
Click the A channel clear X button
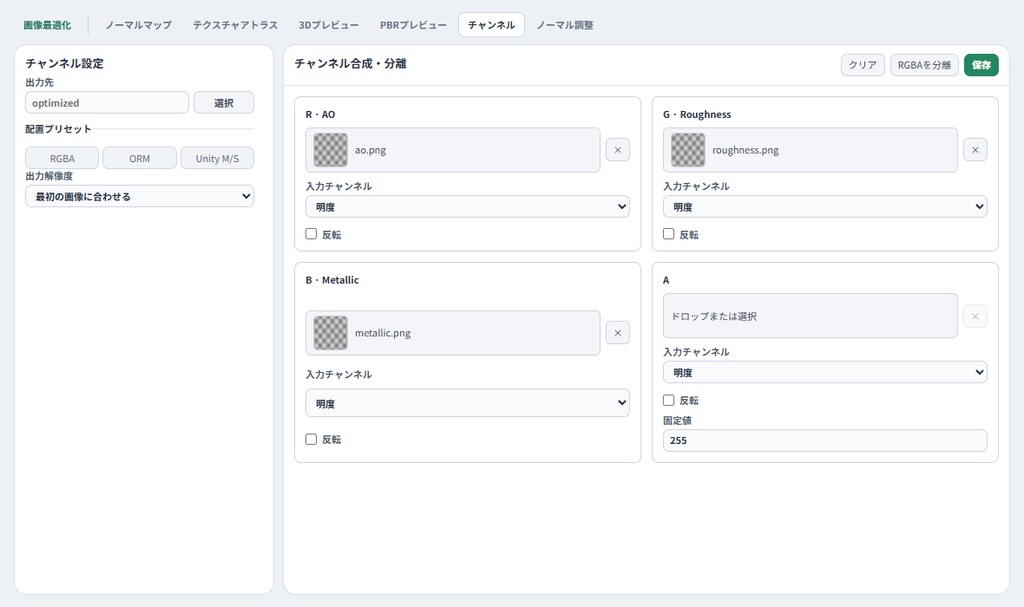point(975,316)
